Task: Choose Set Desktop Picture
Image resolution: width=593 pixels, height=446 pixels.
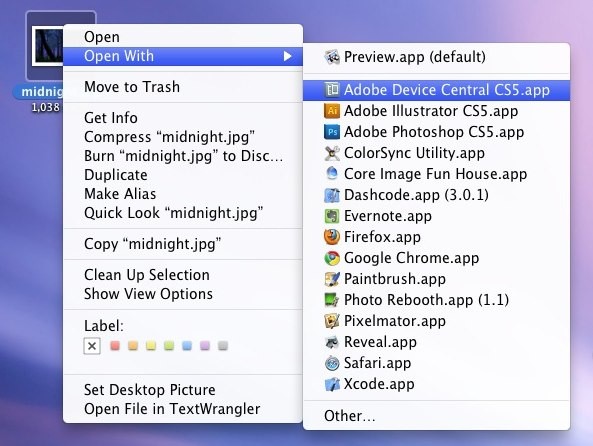Action: tap(183, 390)
